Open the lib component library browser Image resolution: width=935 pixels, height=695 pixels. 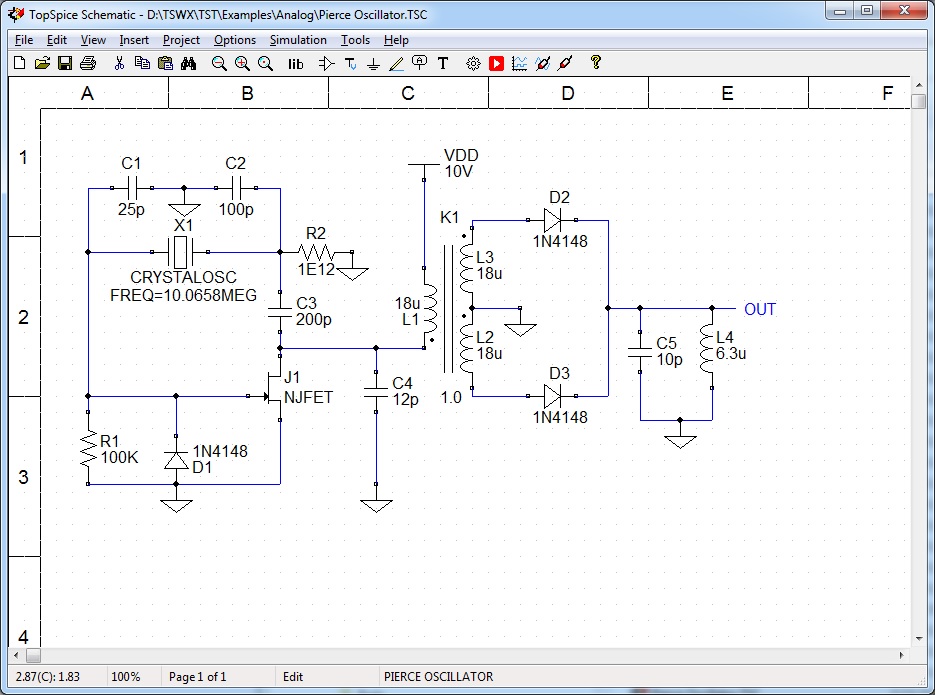(x=293, y=63)
